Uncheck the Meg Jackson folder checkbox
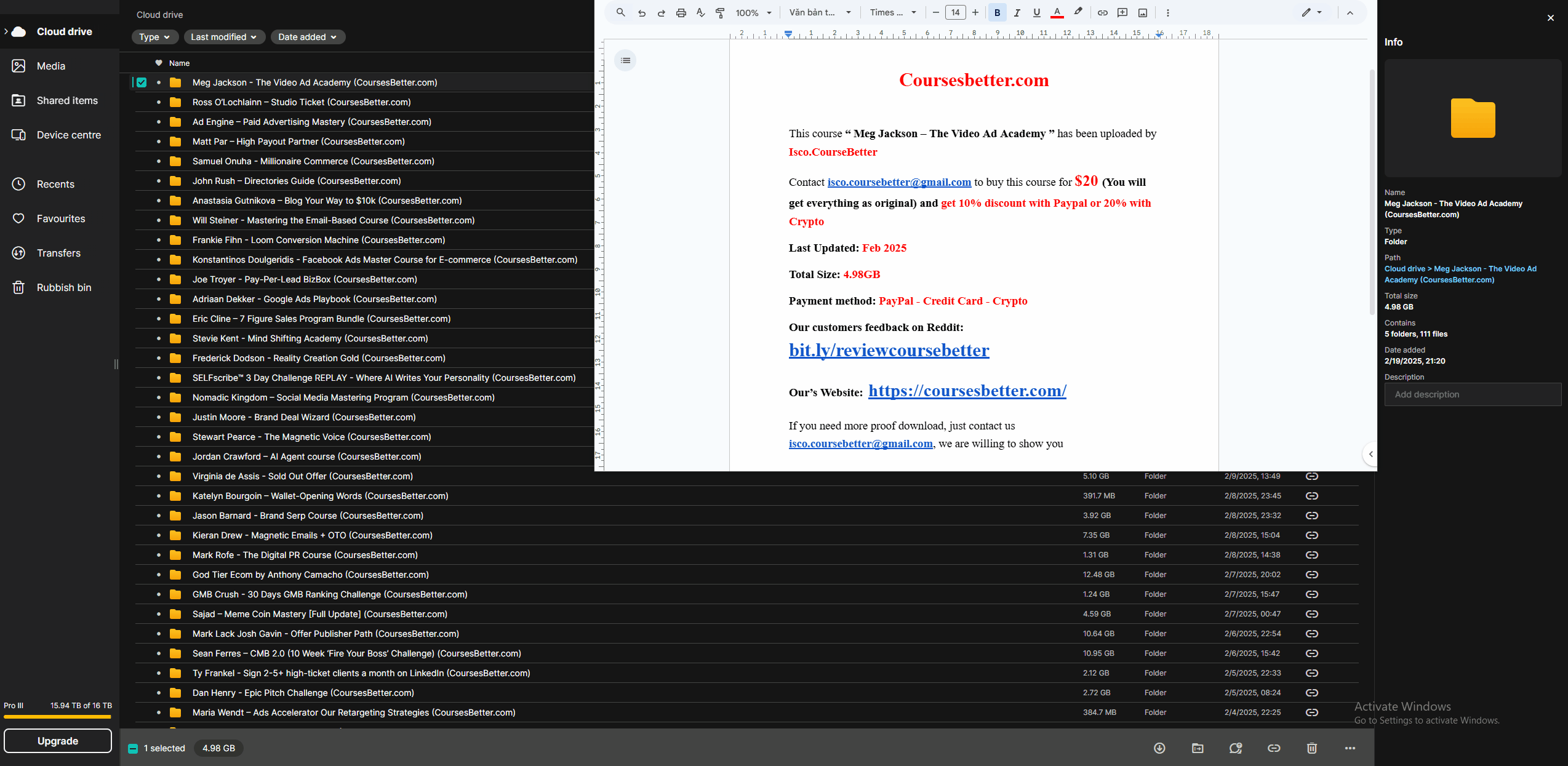Viewport: 1568px width, 766px height. [142, 82]
